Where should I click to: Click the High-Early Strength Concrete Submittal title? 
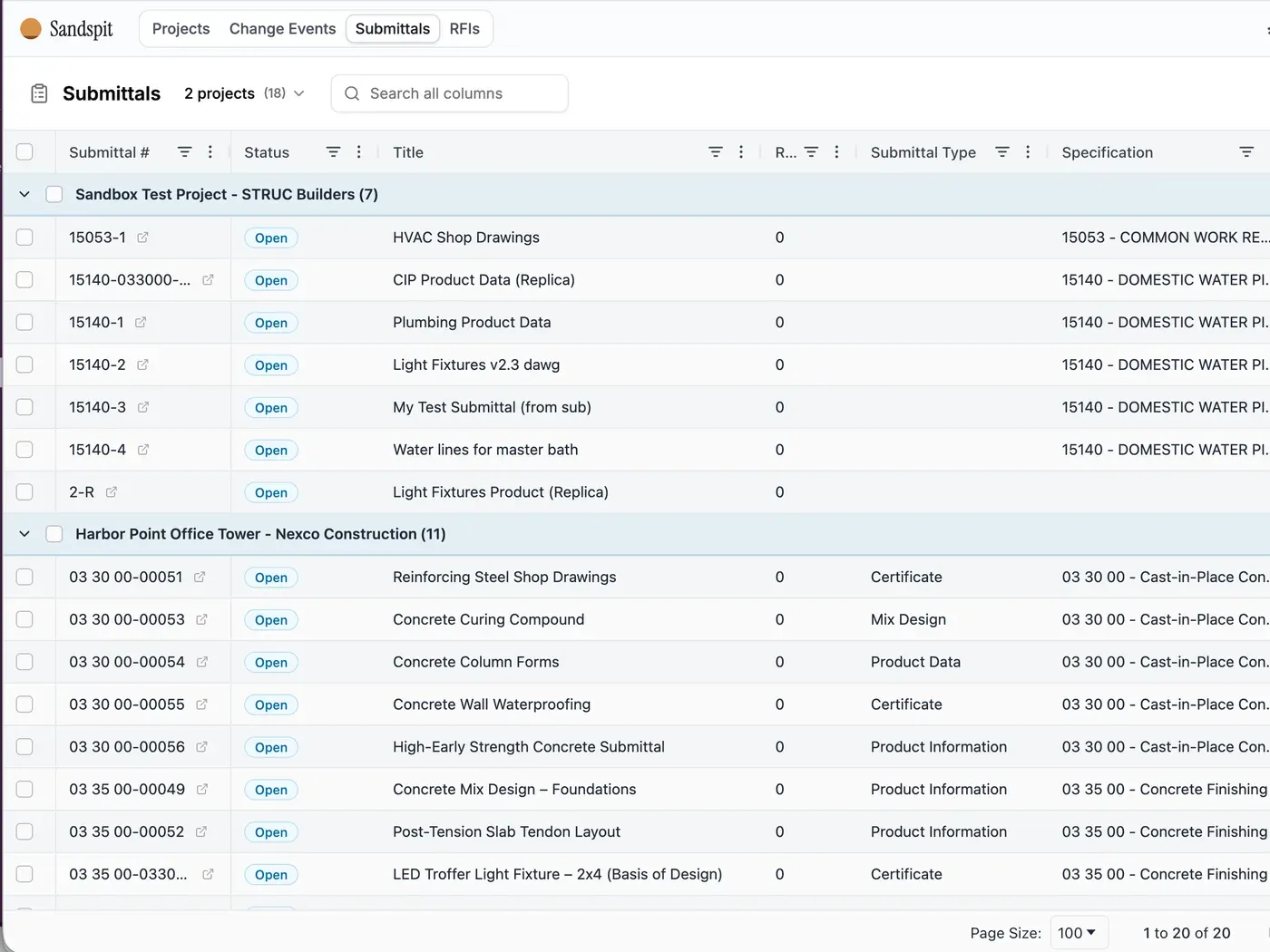click(x=529, y=747)
